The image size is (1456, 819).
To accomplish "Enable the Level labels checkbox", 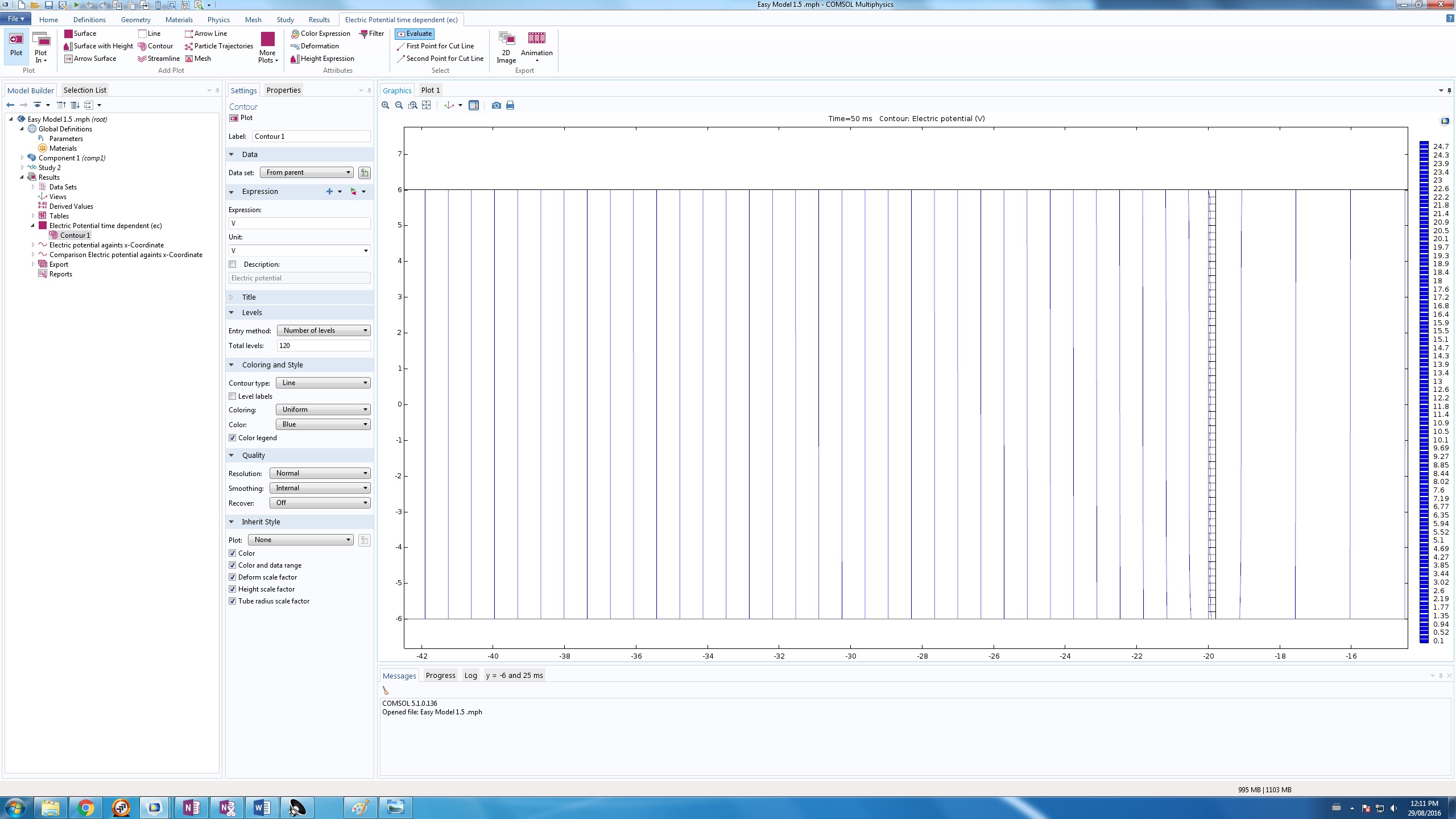I will 233,396.
